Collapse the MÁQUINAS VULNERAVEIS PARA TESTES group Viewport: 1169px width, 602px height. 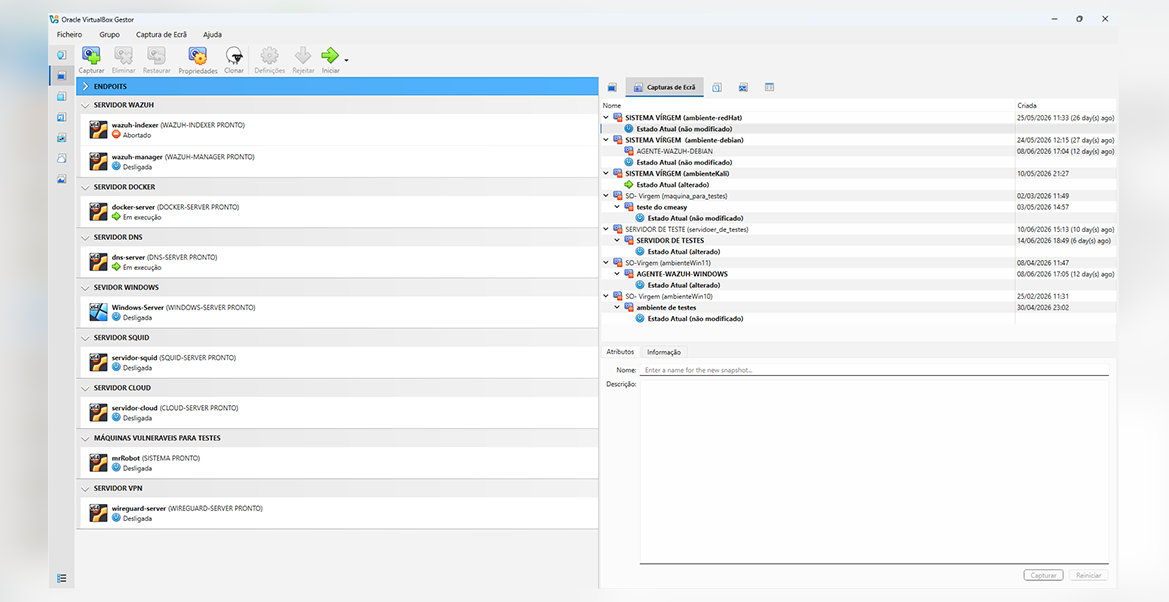click(85, 438)
